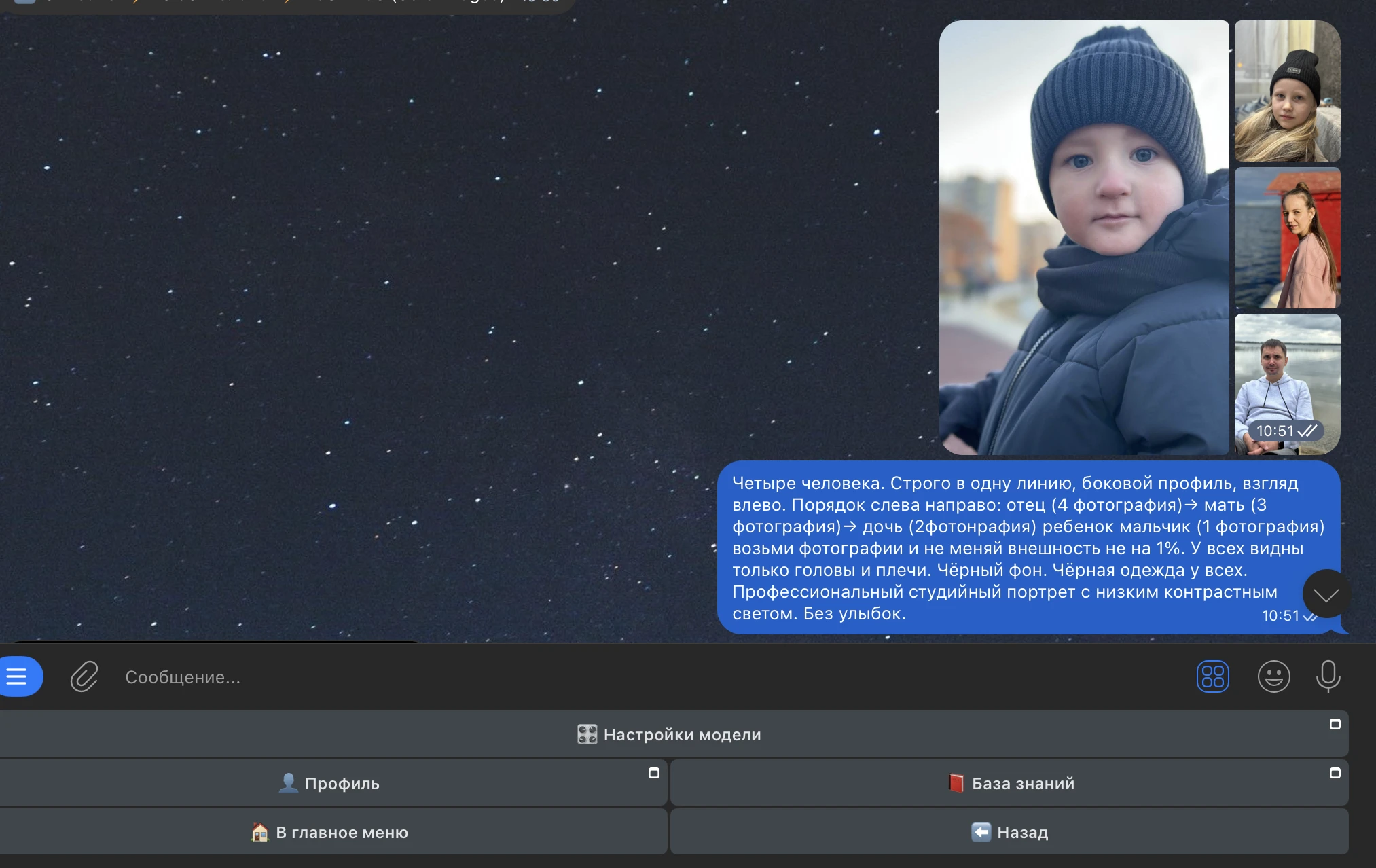This screenshot has width=1376, height=868.
Task: Toggle the bot keyboard grid icon
Action: click(x=1212, y=676)
